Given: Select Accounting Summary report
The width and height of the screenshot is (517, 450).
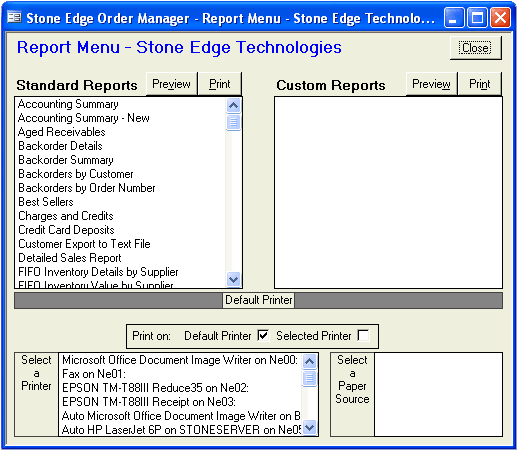Looking at the screenshot, I should pyautogui.click(x=121, y=104).
